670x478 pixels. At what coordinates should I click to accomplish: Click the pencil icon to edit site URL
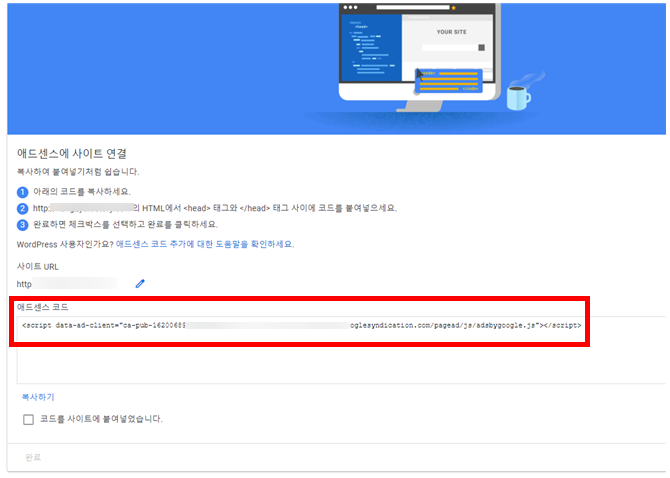click(140, 284)
